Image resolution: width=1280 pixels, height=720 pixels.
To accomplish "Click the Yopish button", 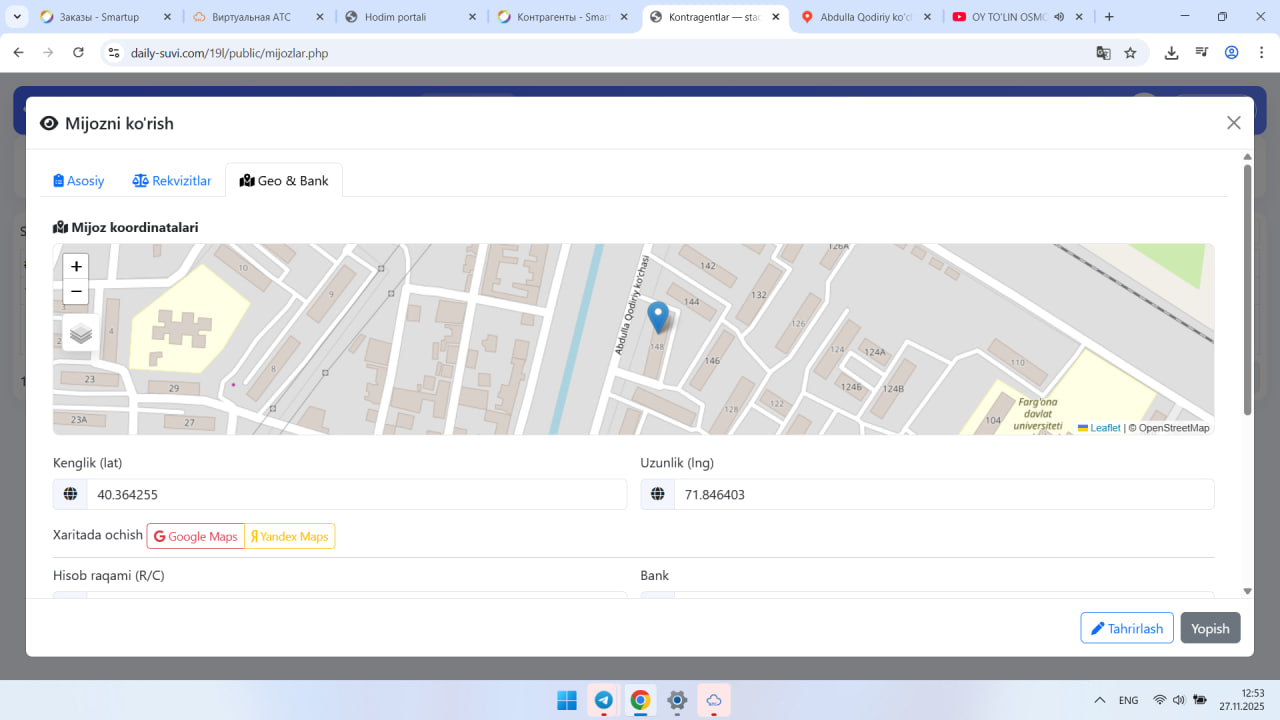I will (1210, 628).
